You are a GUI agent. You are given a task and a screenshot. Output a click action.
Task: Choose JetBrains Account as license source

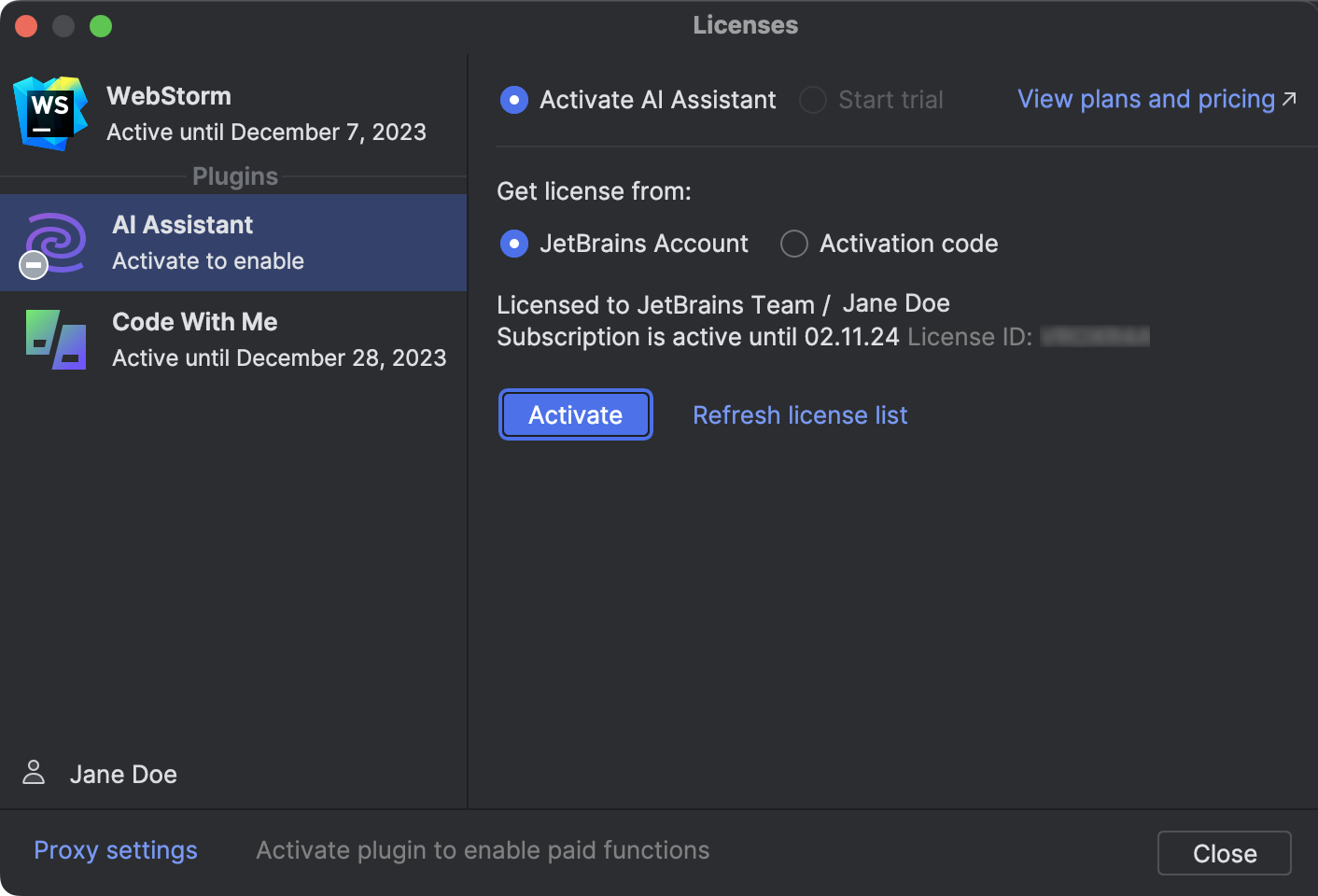click(514, 244)
